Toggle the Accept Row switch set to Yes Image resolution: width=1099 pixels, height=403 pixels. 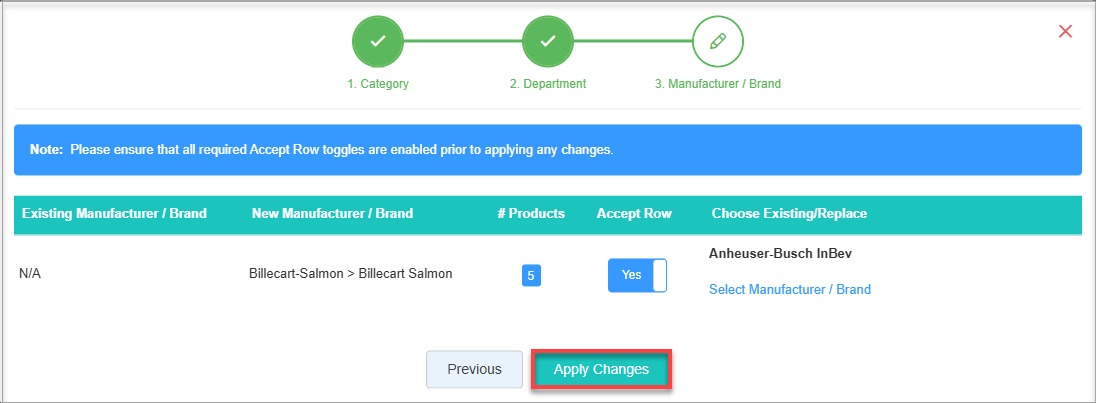click(x=637, y=275)
